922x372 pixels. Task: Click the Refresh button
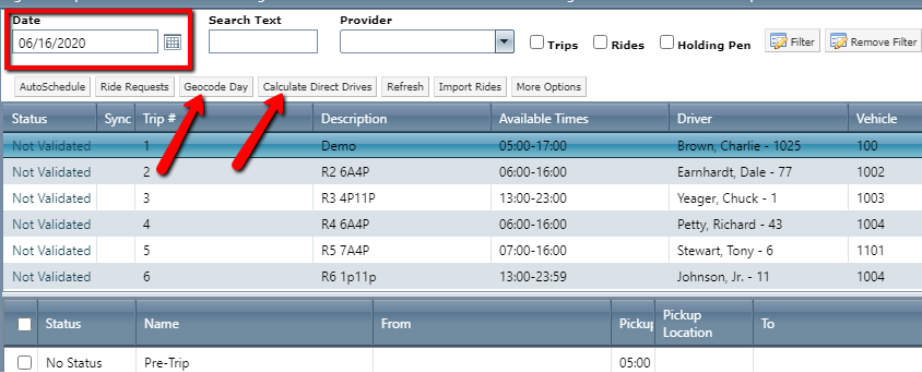pos(405,87)
